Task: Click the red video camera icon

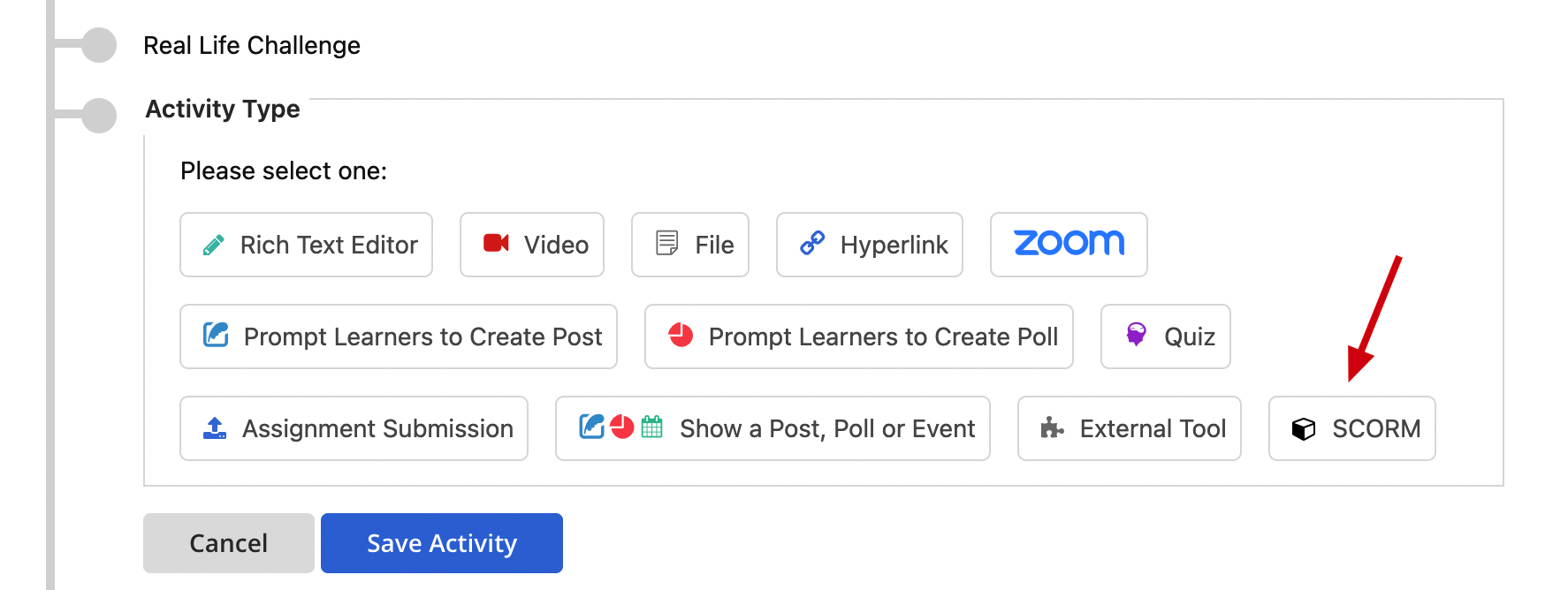Action: coord(496,243)
